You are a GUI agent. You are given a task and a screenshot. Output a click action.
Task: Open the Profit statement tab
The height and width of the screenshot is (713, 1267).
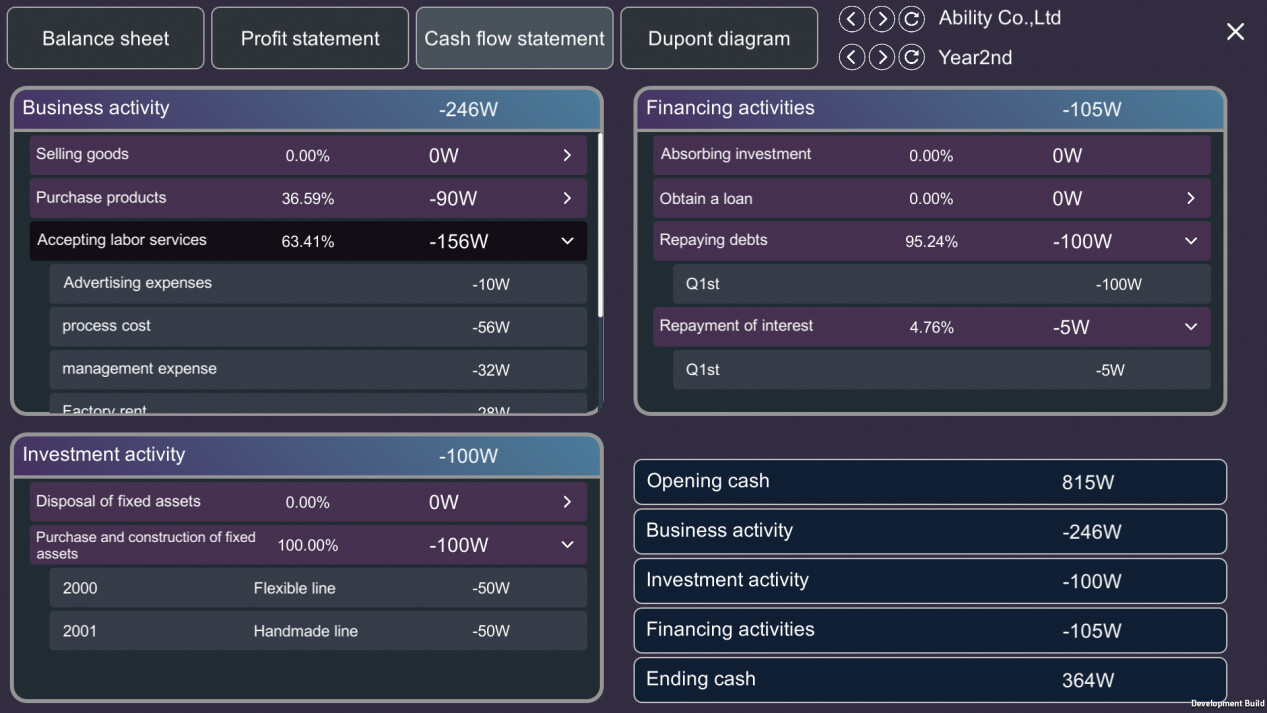point(310,39)
